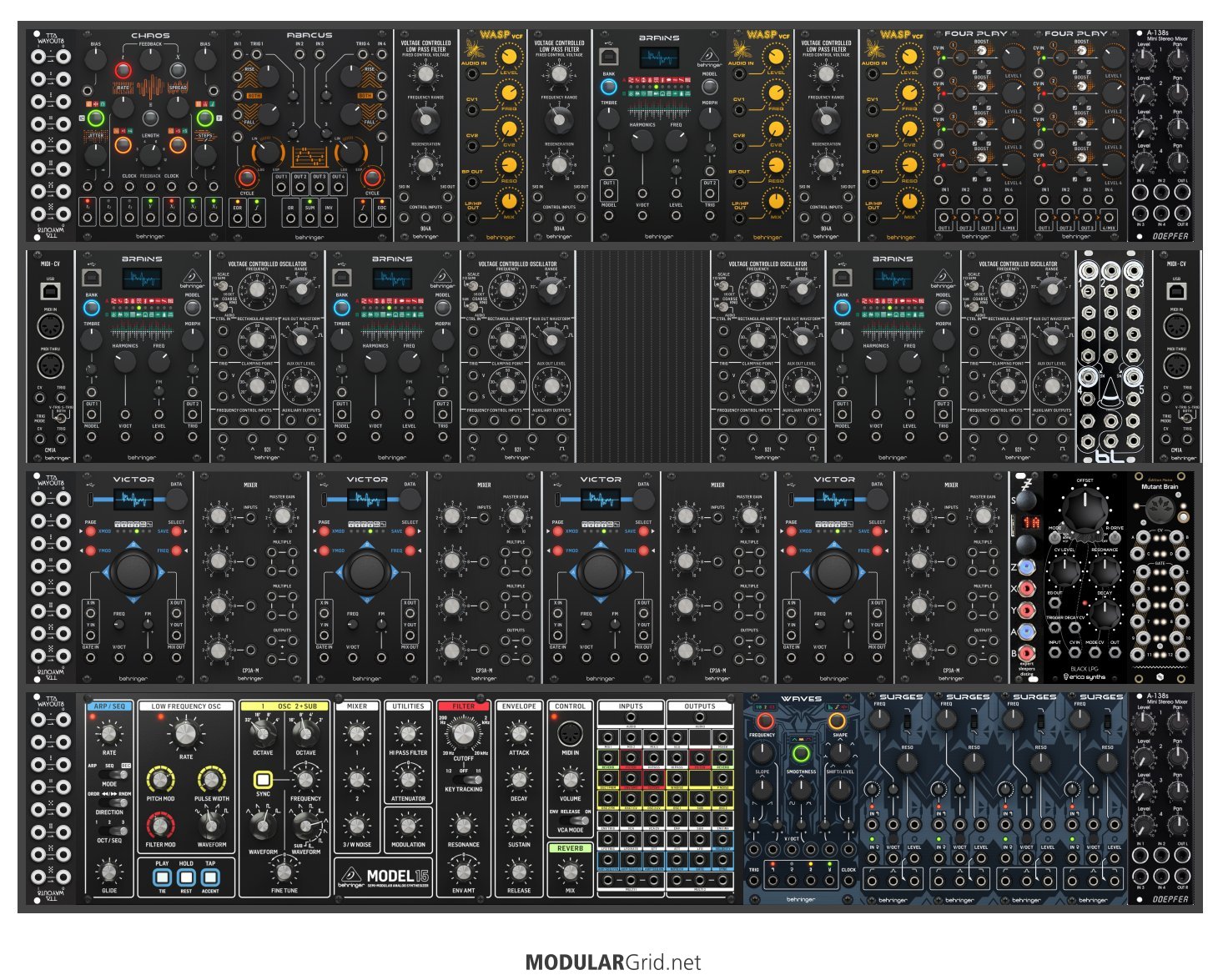Viewport: 1228px width, 980px height.
Task: Click the Pitch Mod knob on Model 15
Action: tap(160, 781)
